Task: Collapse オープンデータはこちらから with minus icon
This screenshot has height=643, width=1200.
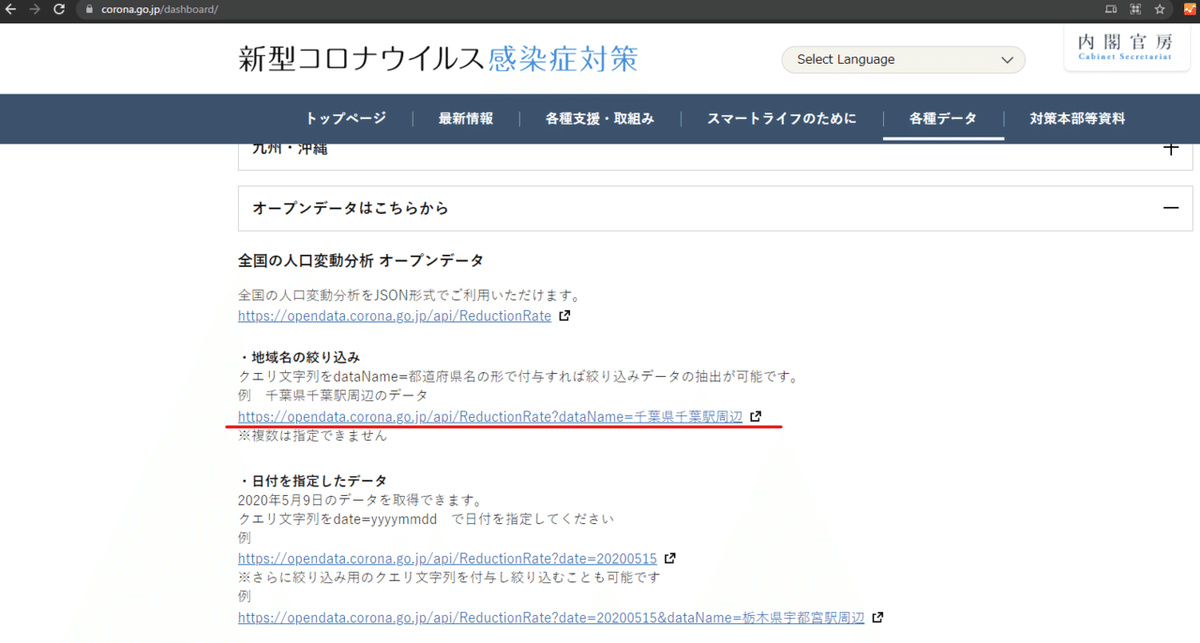Action: (1172, 208)
